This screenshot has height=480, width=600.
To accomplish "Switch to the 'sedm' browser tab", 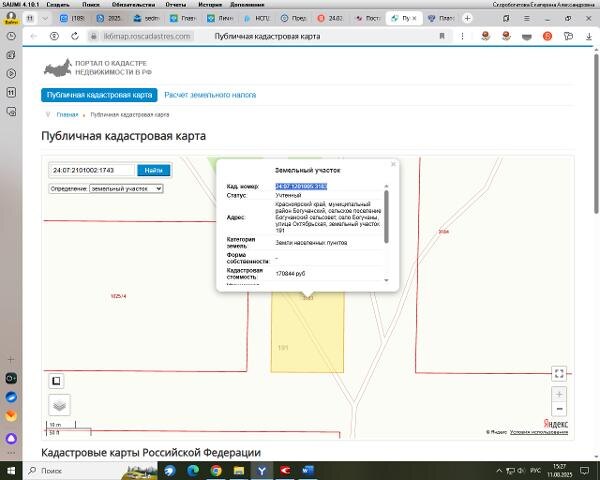I will (x=146, y=18).
